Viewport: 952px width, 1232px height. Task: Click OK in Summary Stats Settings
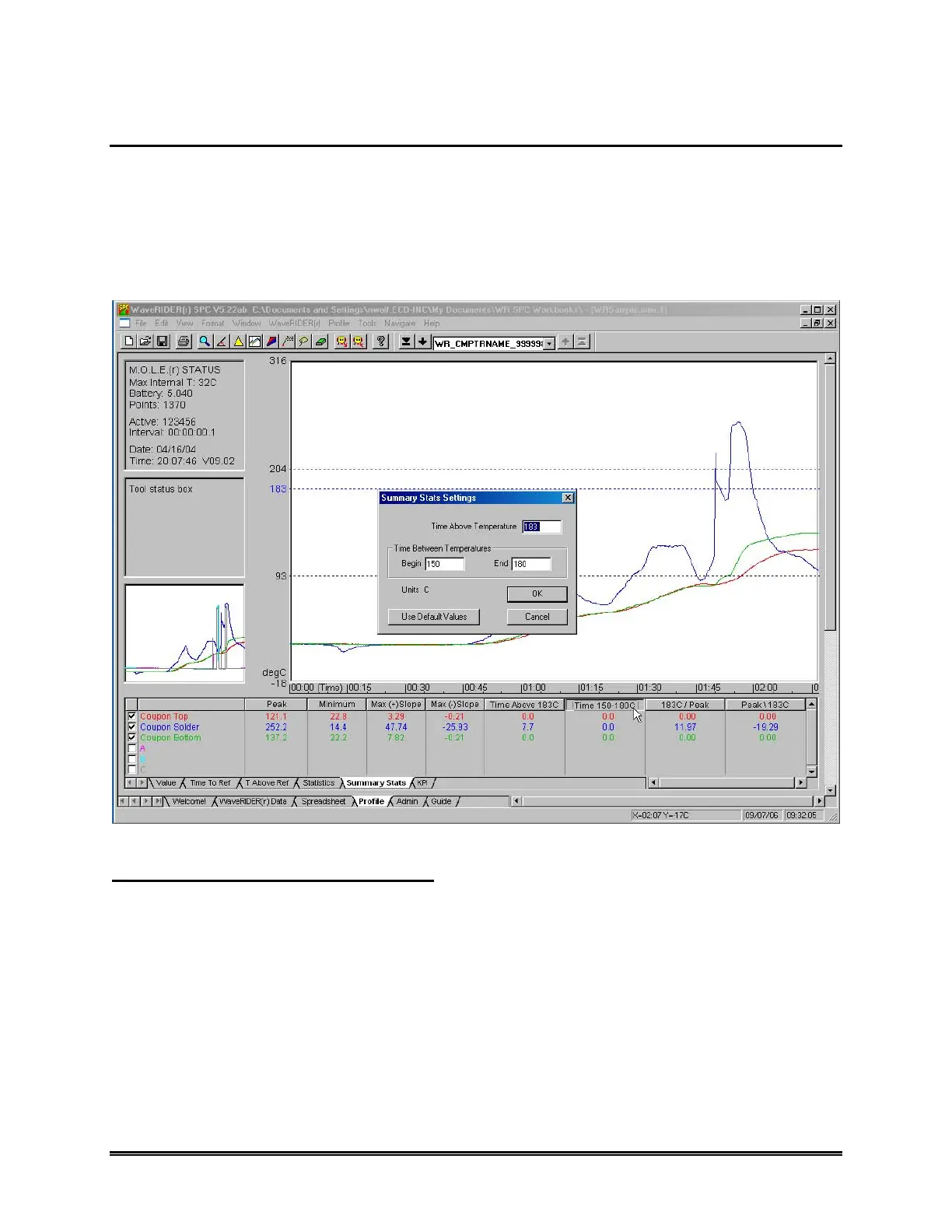coord(537,593)
